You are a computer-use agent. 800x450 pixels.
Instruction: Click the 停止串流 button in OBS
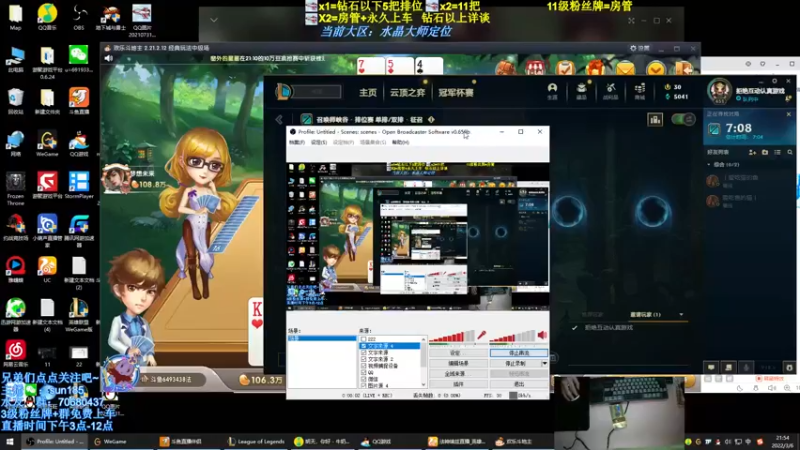(x=519, y=353)
